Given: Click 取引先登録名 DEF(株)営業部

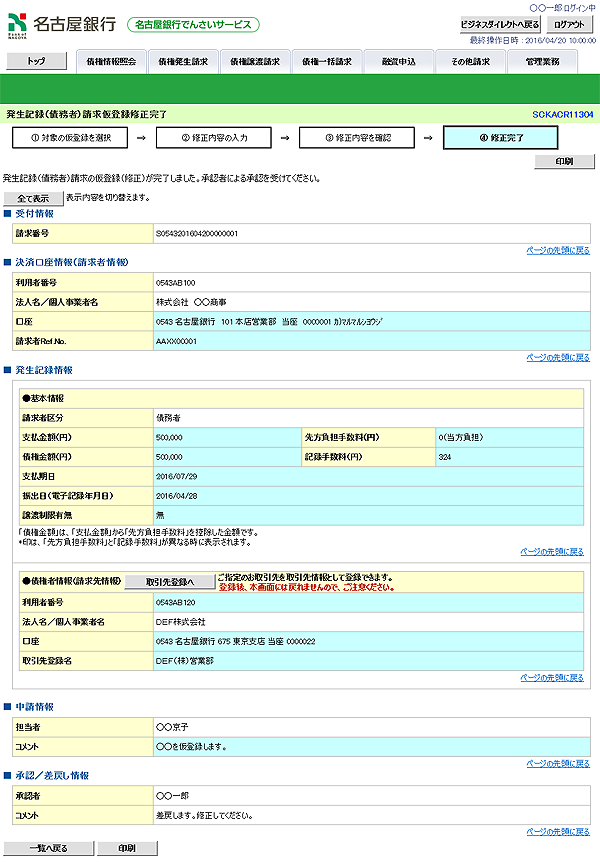Looking at the screenshot, I should [x=184, y=661].
